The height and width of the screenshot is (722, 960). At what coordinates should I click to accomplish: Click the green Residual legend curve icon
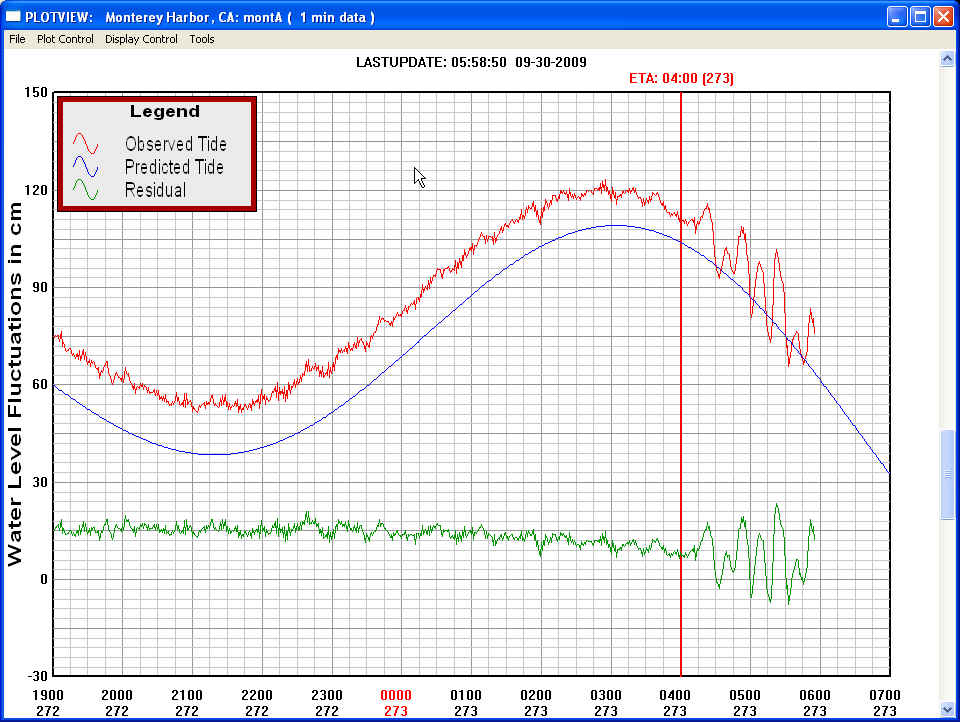pyautogui.click(x=85, y=189)
